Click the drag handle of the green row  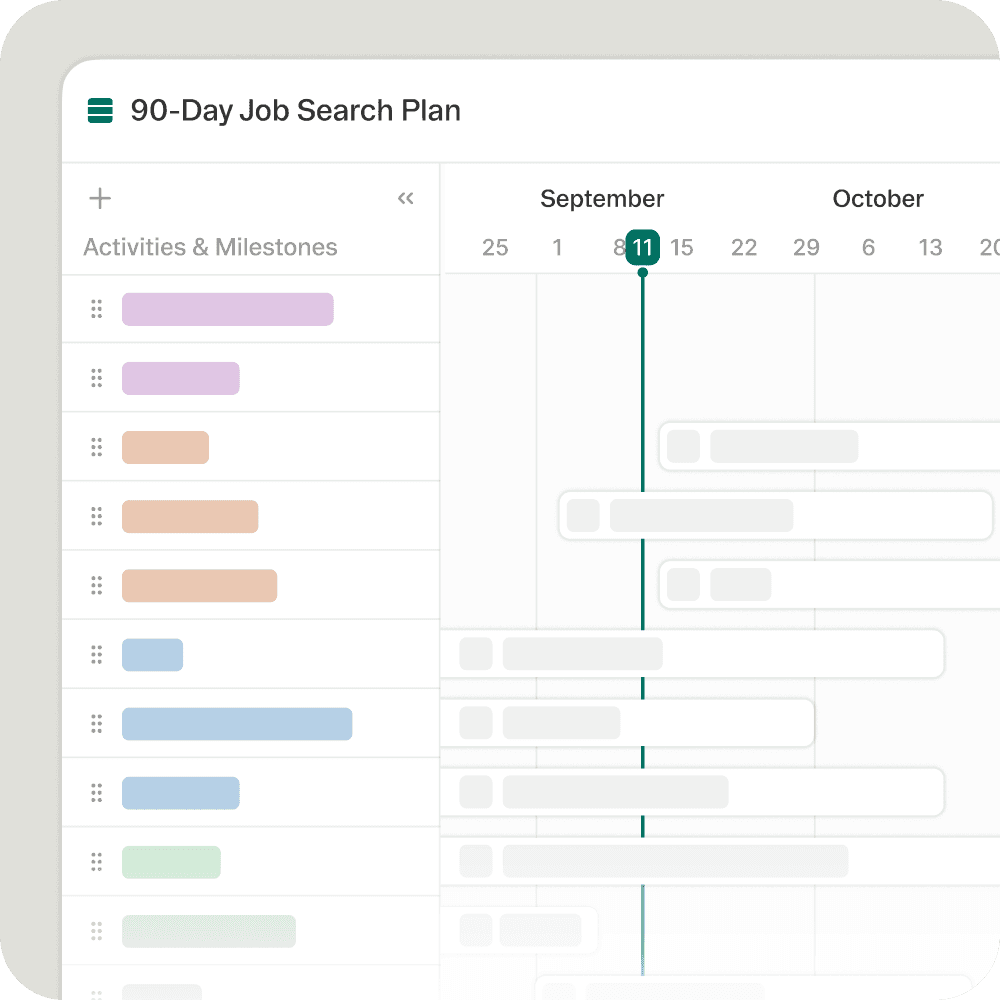(x=97, y=862)
